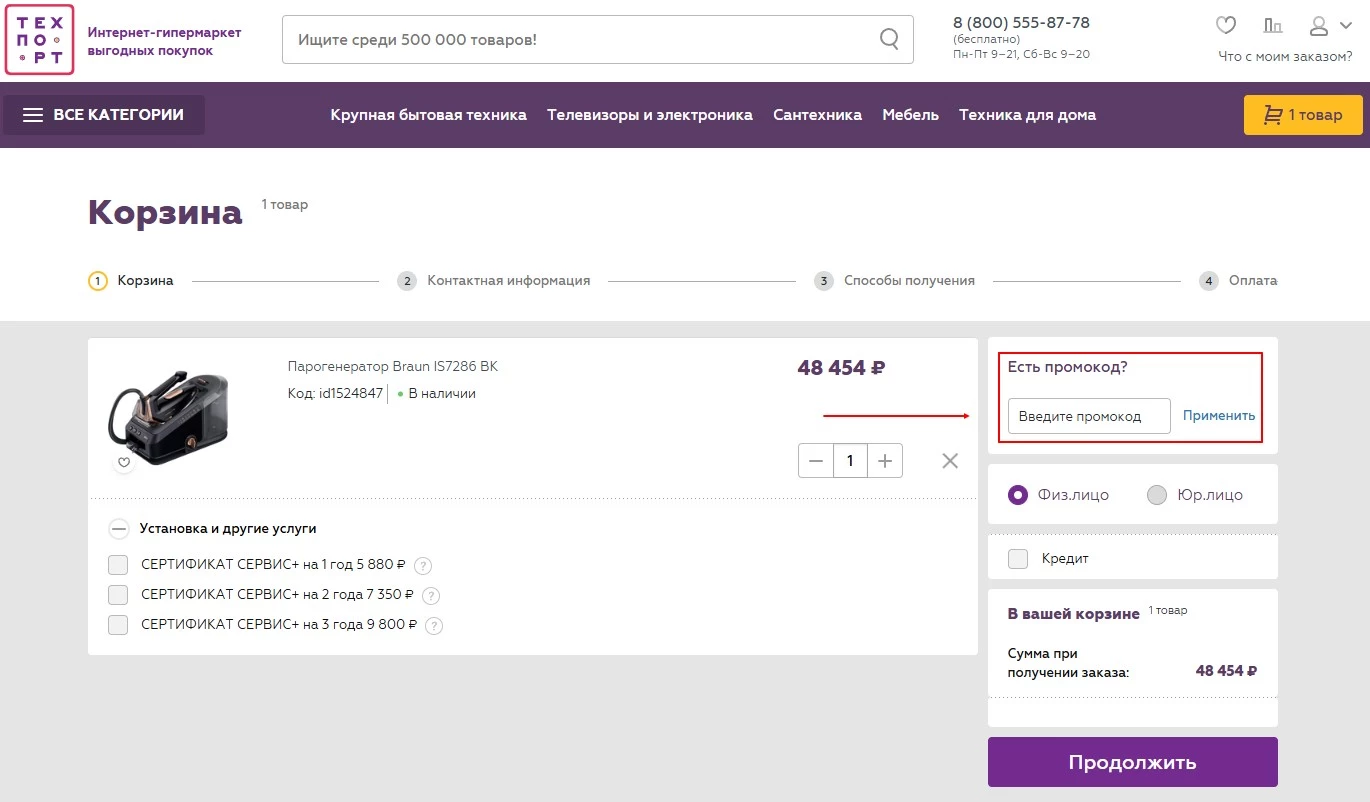Click help icon for 1-year certificate
The width and height of the screenshot is (1370, 802).
[423, 566]
